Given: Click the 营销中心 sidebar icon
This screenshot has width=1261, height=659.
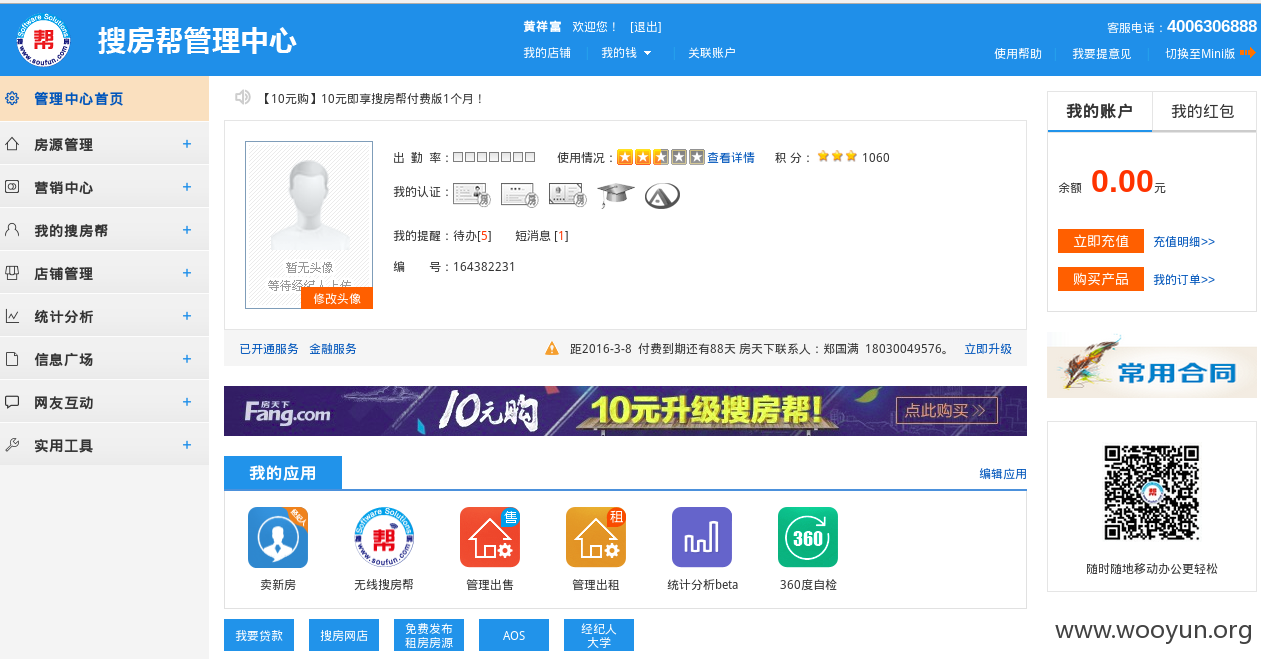Looking at the screenshot, I should pyautogui.click(x=12, y=187).
